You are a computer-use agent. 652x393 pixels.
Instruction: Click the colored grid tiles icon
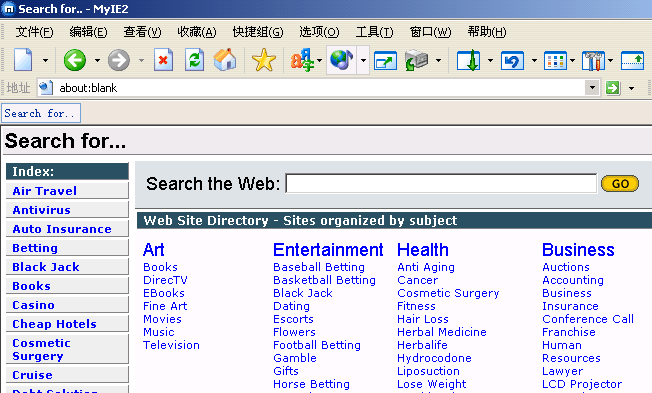coord(555,60)
